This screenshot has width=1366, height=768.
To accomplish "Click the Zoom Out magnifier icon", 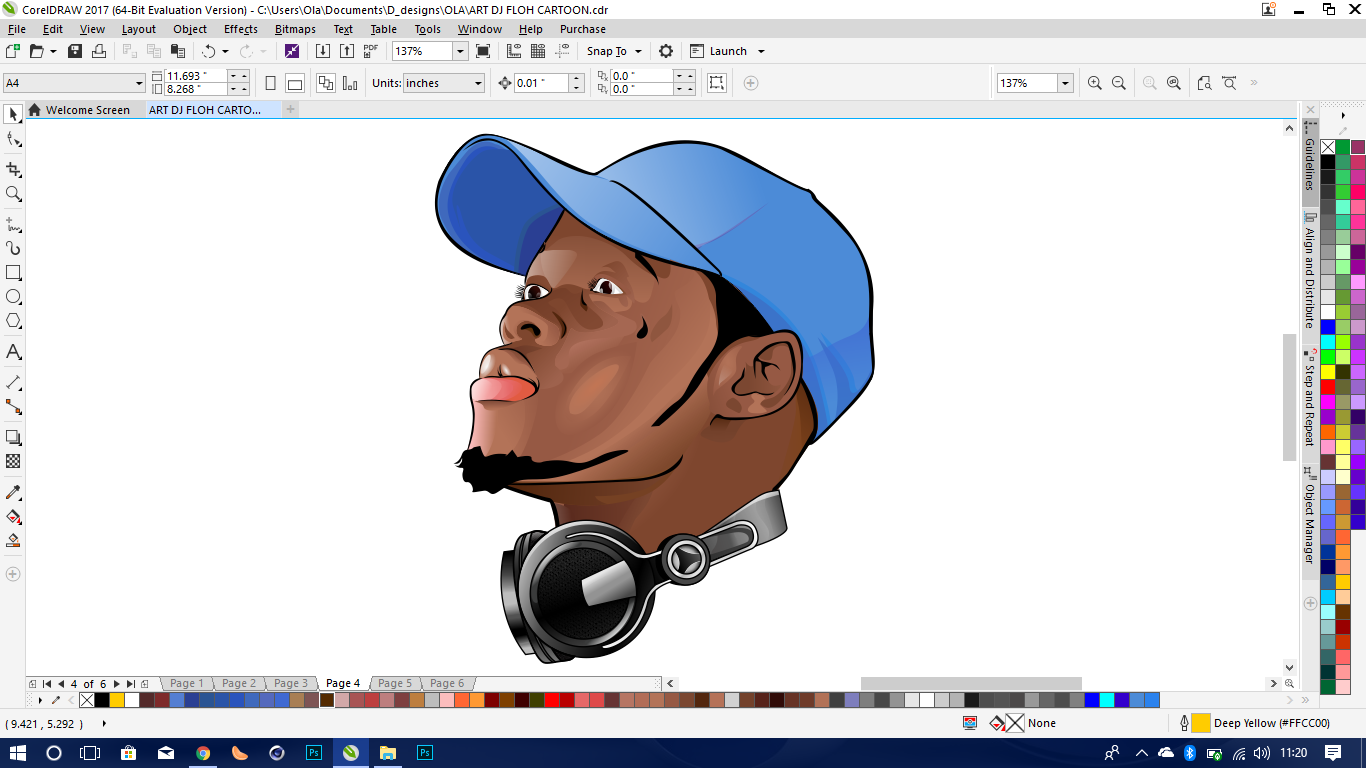I will [x=1119, y=83].
